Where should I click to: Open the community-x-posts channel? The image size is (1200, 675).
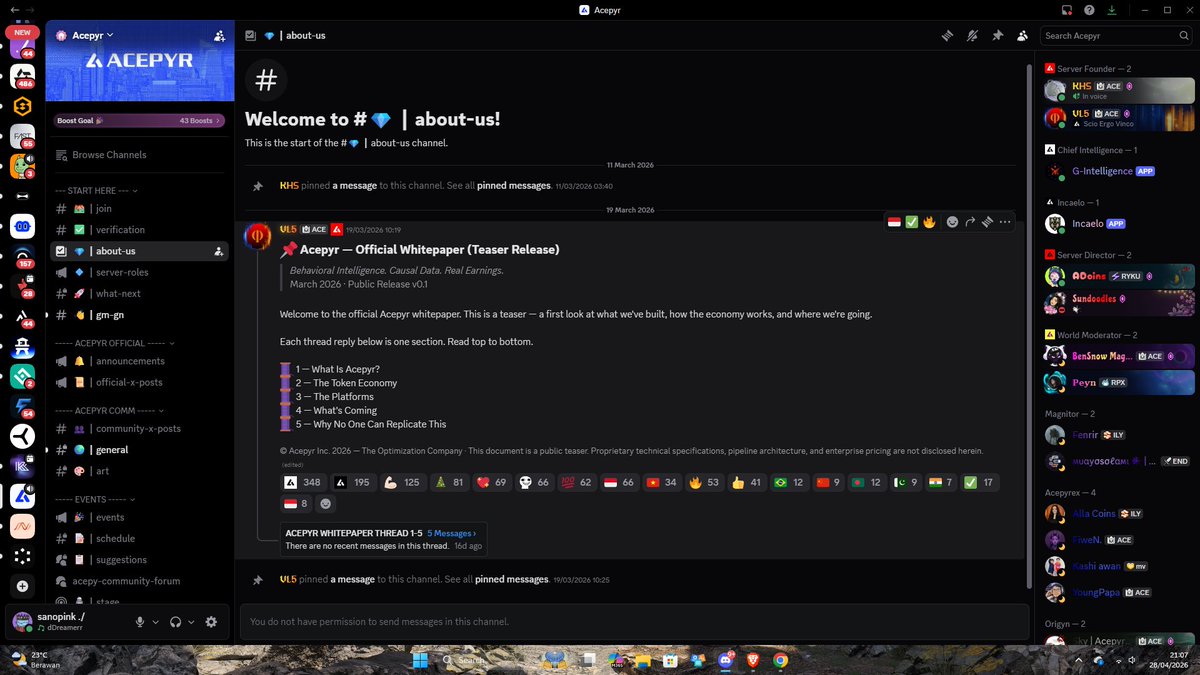(x=139, y=428)
